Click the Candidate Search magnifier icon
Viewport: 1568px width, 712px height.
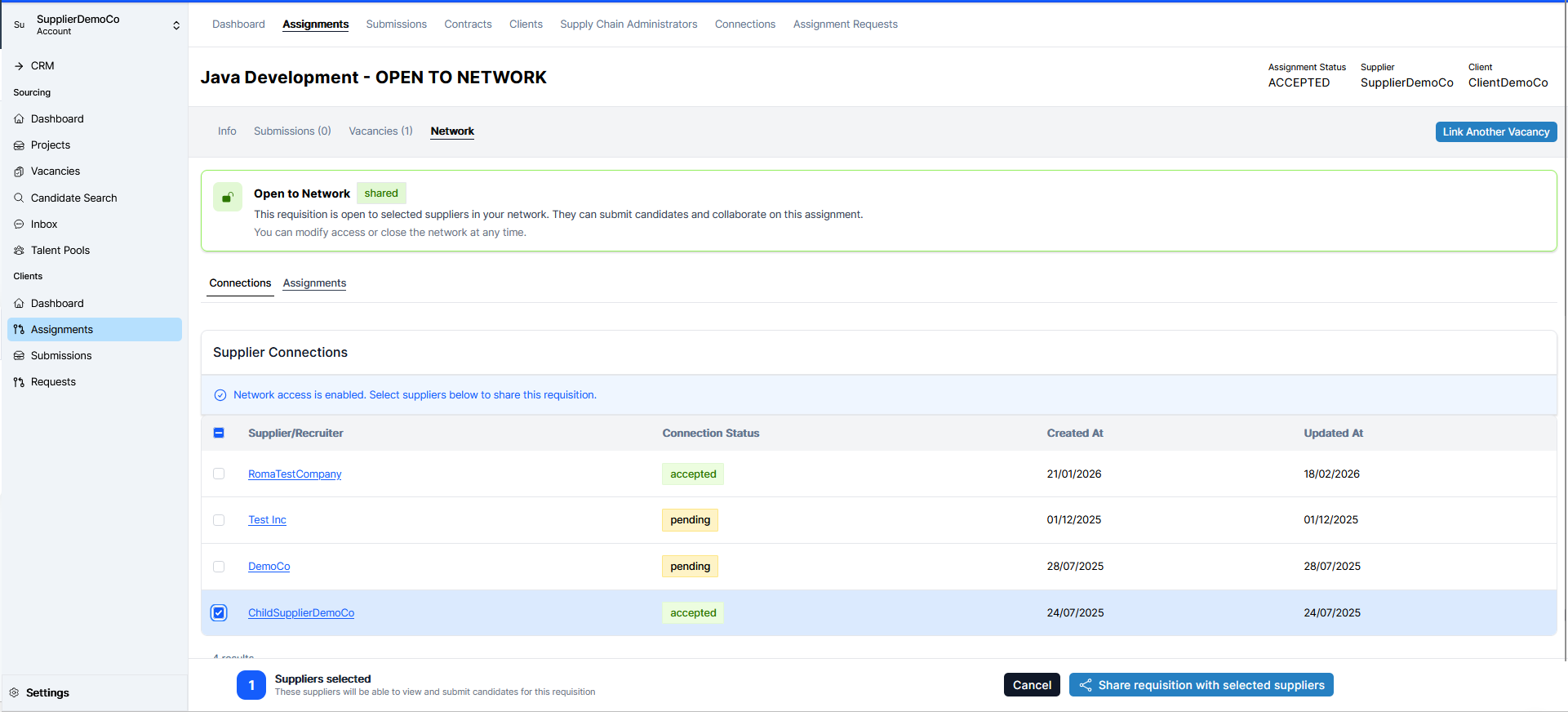[x=19, y=198]
